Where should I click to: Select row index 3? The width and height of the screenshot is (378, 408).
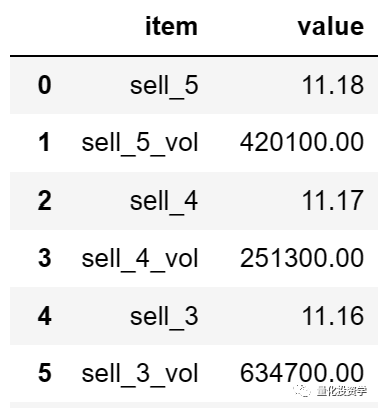(x=45, y=258)
